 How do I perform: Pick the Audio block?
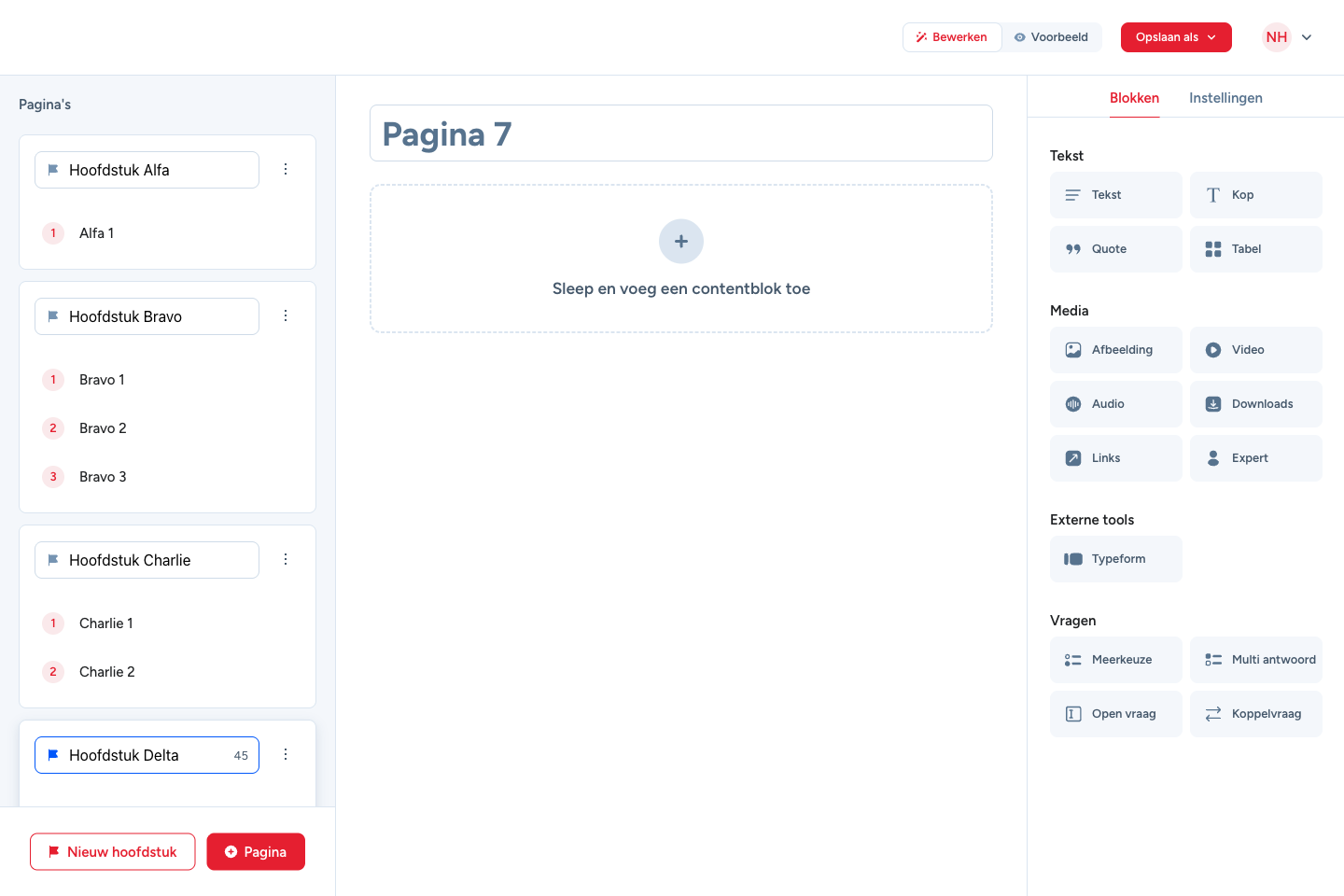[1115, 404]
